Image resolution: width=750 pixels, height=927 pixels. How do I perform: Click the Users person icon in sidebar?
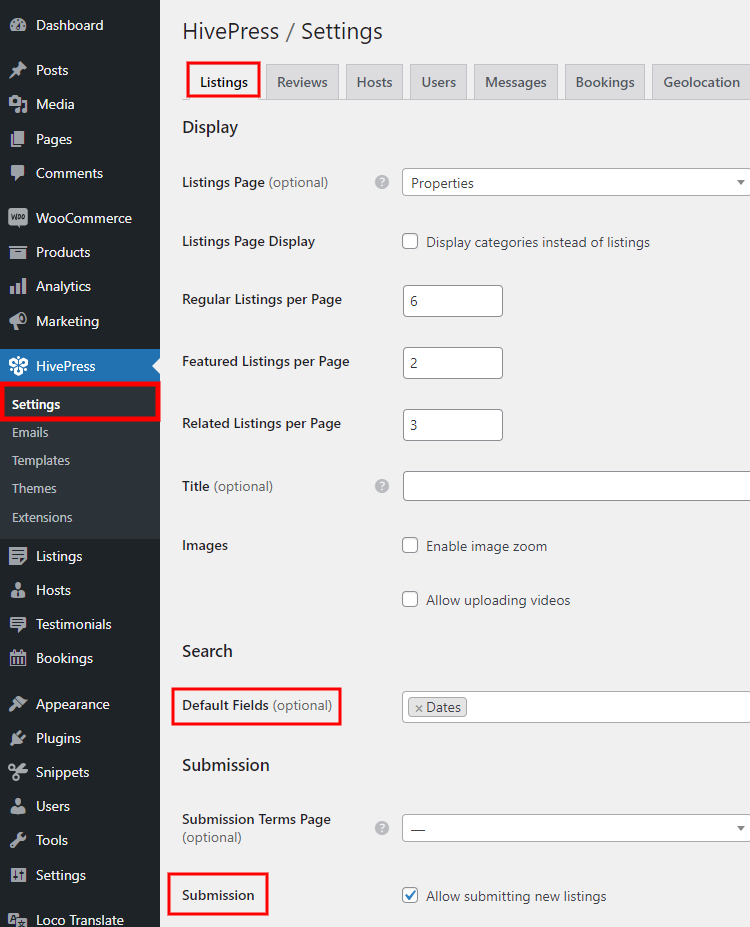[18, 806]
